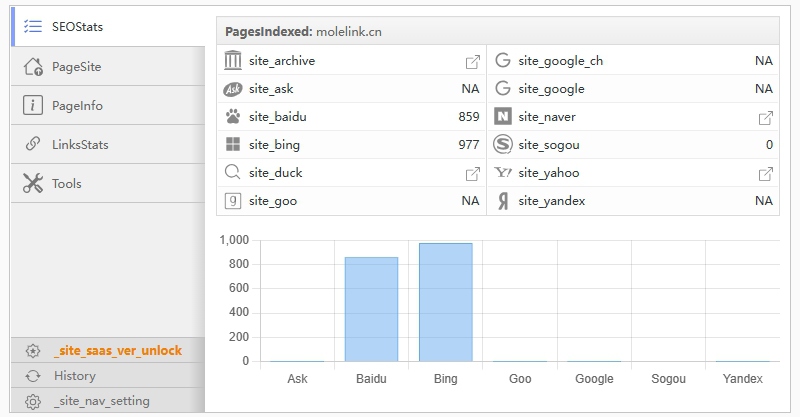Click the Yandex logo icon
The width and height of the screenshot is (800, 417).
point(503,201)
